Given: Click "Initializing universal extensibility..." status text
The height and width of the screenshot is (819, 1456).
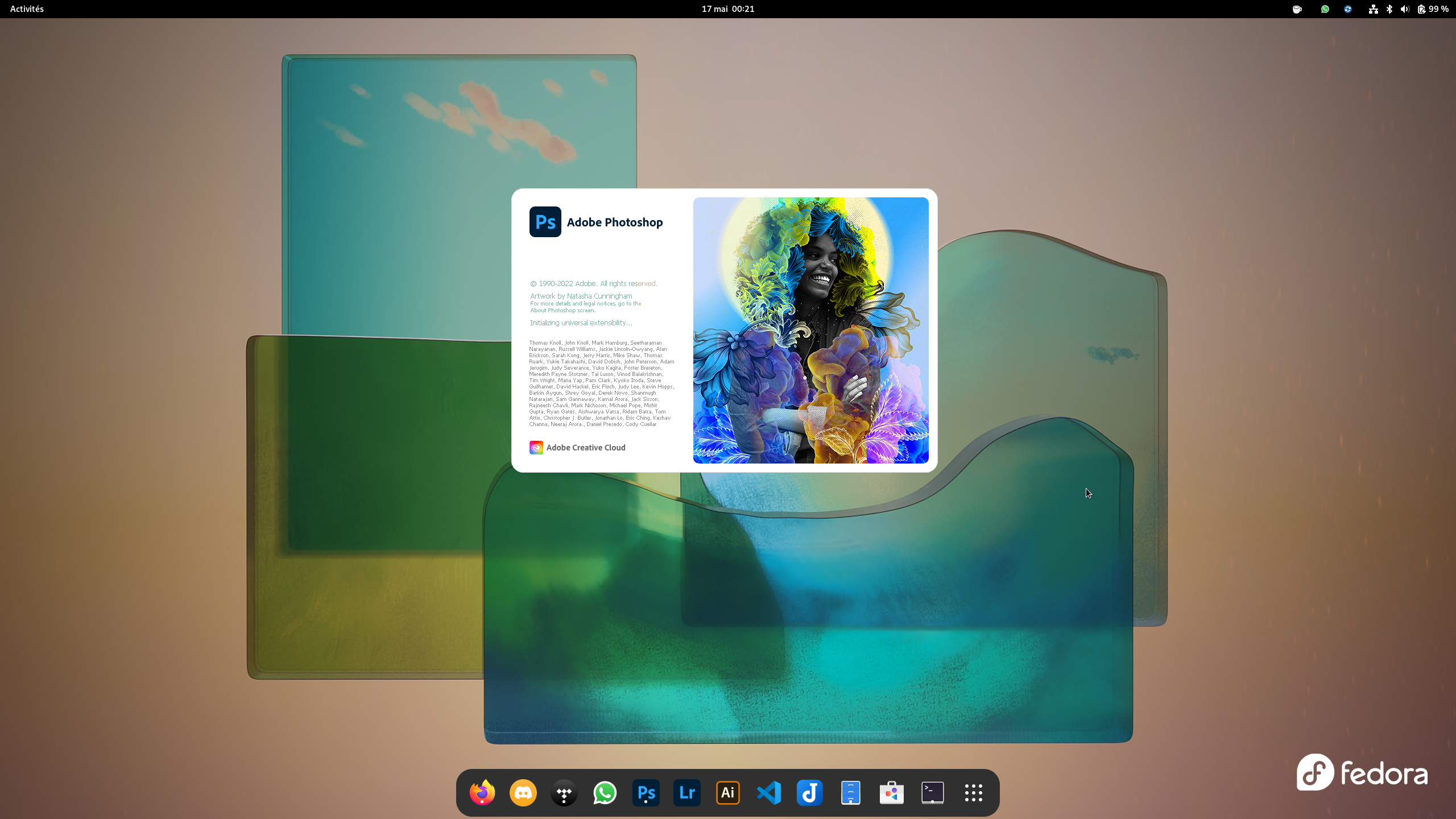Looking at the screenshot, I should tap(581, 322).
